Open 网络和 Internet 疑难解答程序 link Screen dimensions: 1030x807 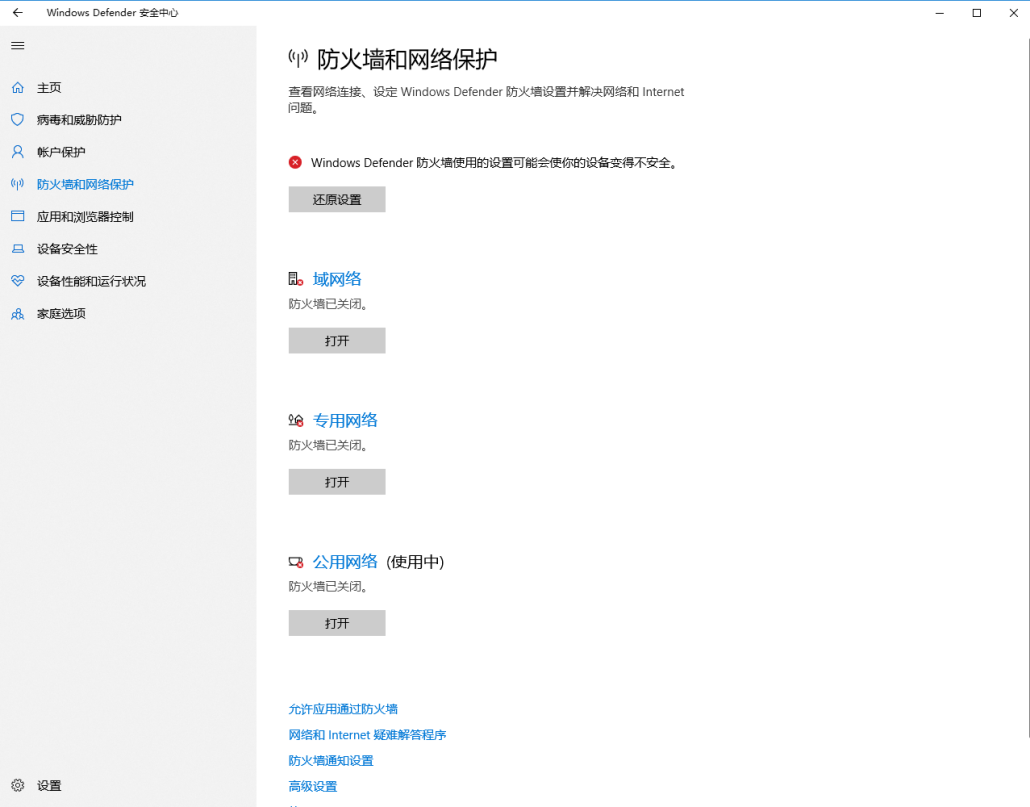point(367,735)
